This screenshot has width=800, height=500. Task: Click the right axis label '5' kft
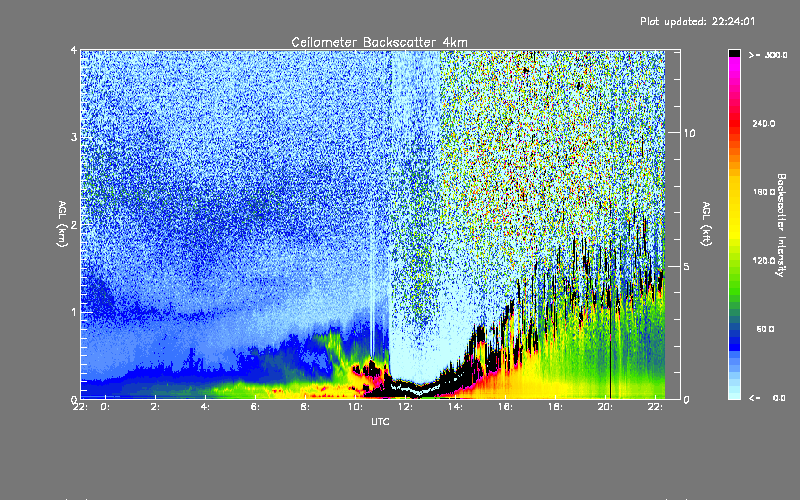tap(686, 266)
